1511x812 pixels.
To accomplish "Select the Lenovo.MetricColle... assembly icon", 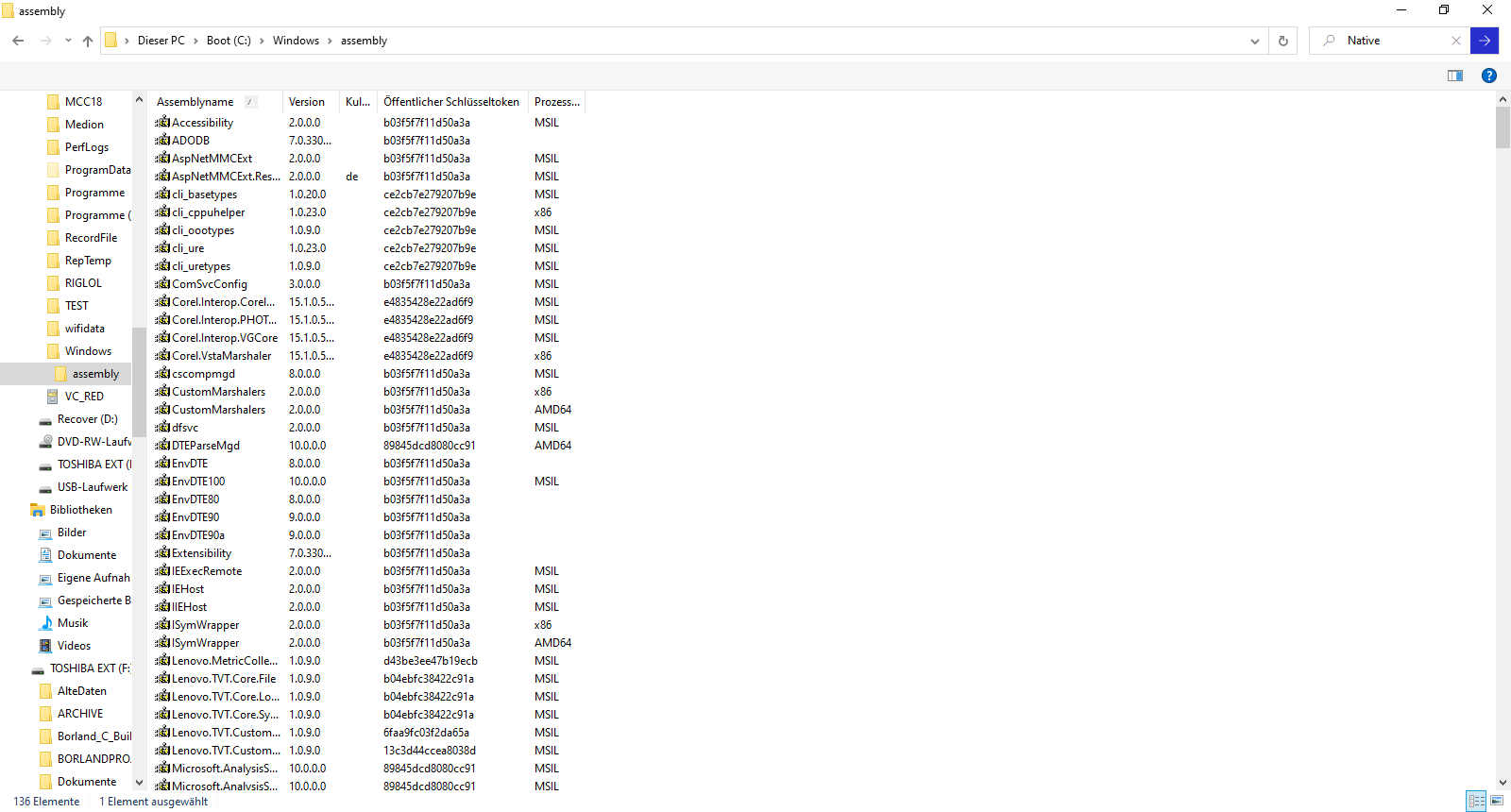I will point(162,661).
